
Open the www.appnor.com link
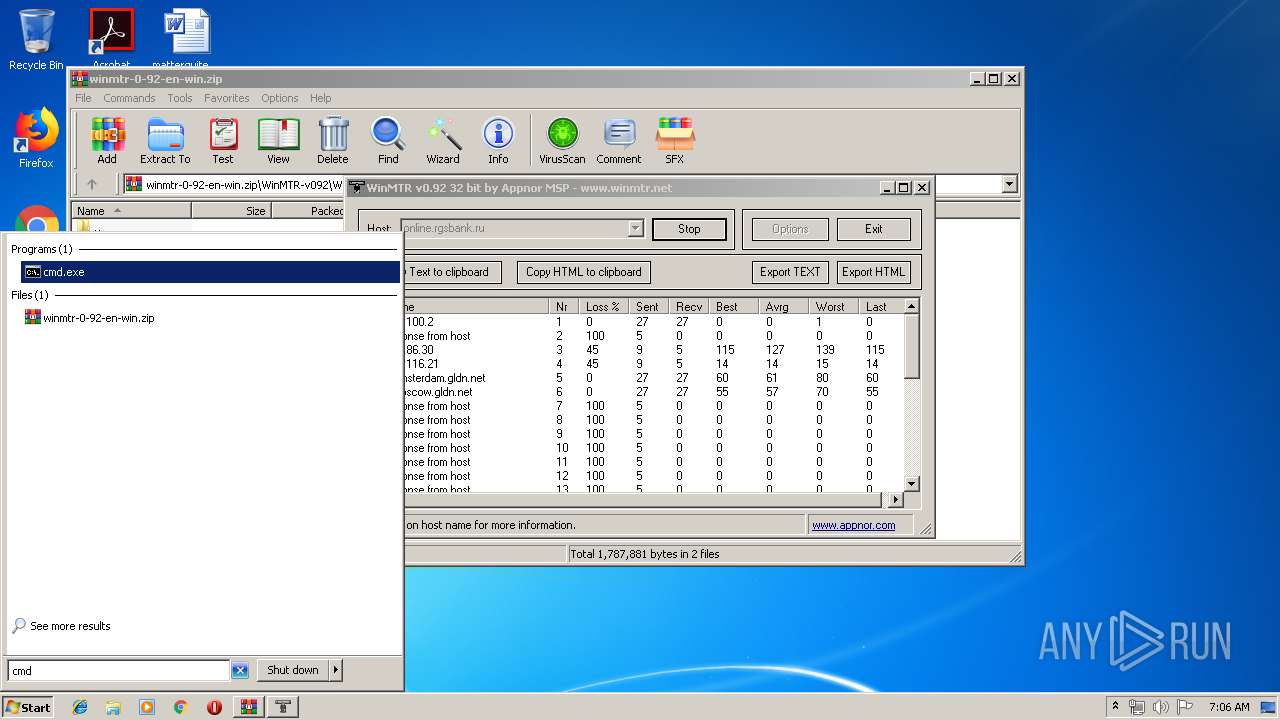click(x=853, y=525)
